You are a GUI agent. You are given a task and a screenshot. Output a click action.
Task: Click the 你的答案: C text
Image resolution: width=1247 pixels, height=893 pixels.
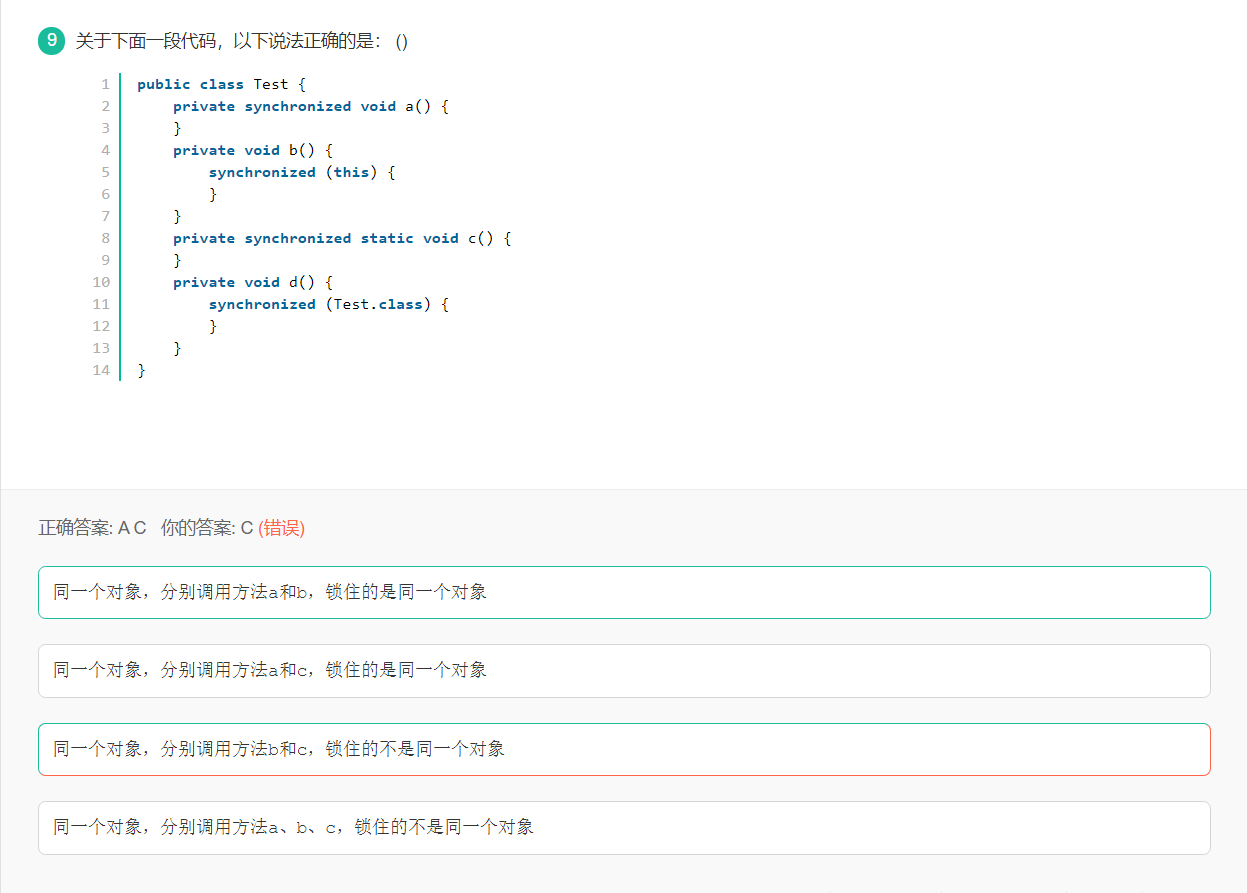click(x=206, y=528)
